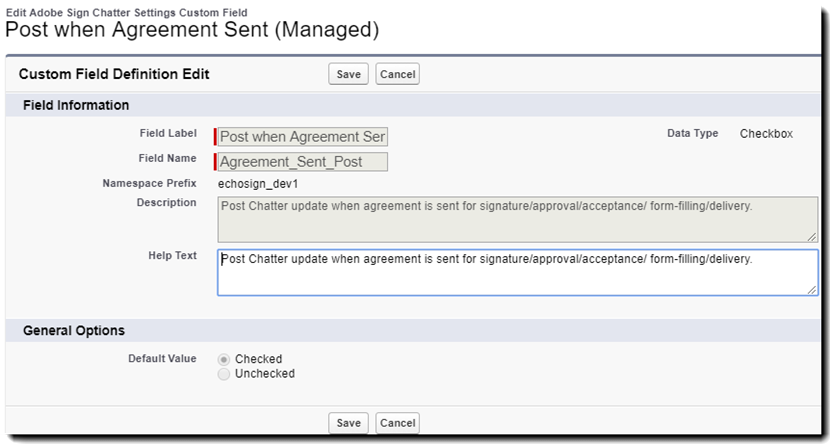Click into the Field Name input
Image resolution: width=830 pixels, height=444 pixels.
pos(302,161)
